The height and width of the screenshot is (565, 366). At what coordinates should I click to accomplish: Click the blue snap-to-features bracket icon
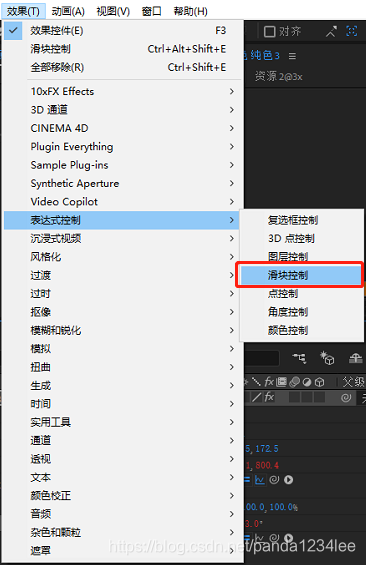(352, 31)
